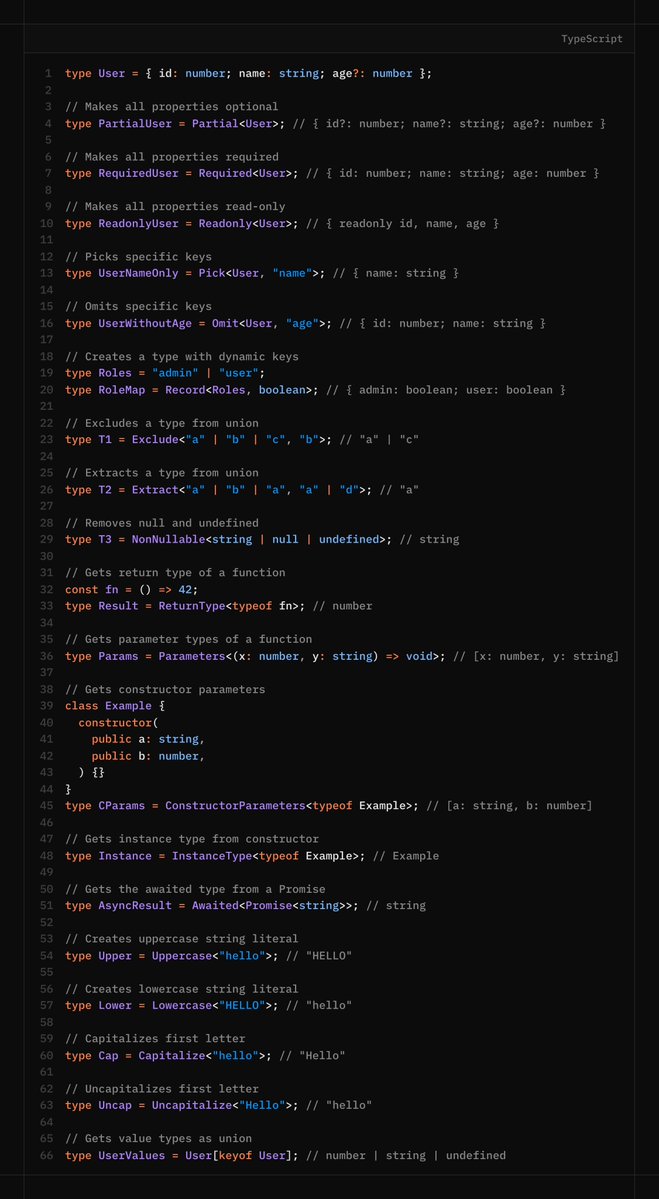659x1199 pixels.
Task: Click line number 29 in the gutter
Action: (47, 539)
